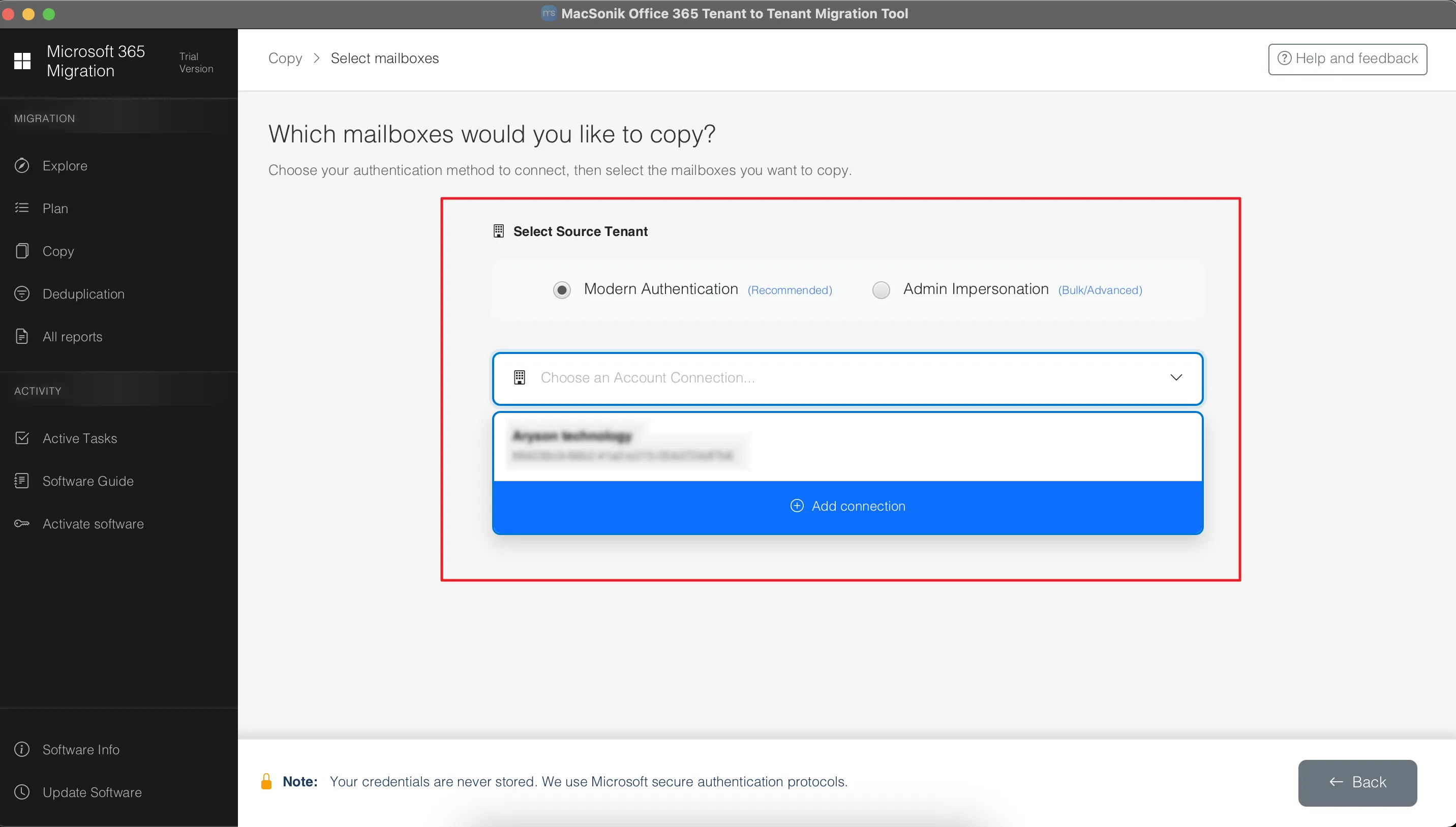Image resolution: width=1456 pixels, height=827 pixels.
Task: View All reports
Action: [118, 336]
